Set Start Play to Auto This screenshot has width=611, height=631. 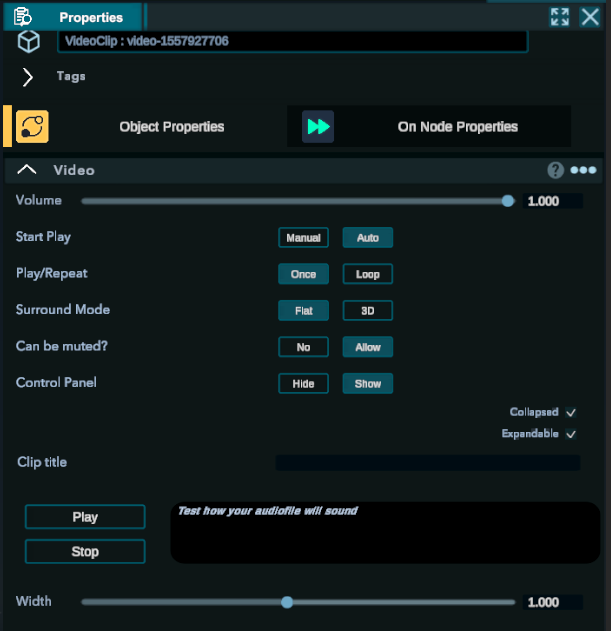pos(368,238)
